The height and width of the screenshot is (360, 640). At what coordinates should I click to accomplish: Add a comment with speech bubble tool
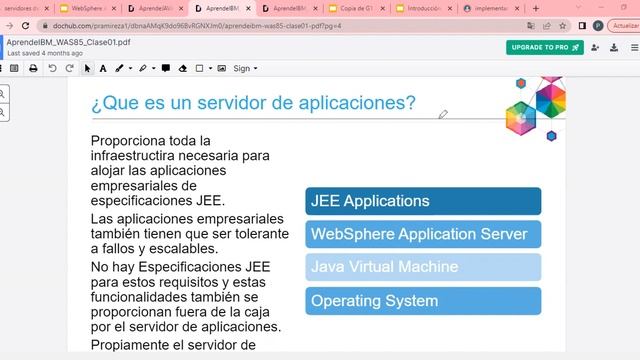[166, 69]
